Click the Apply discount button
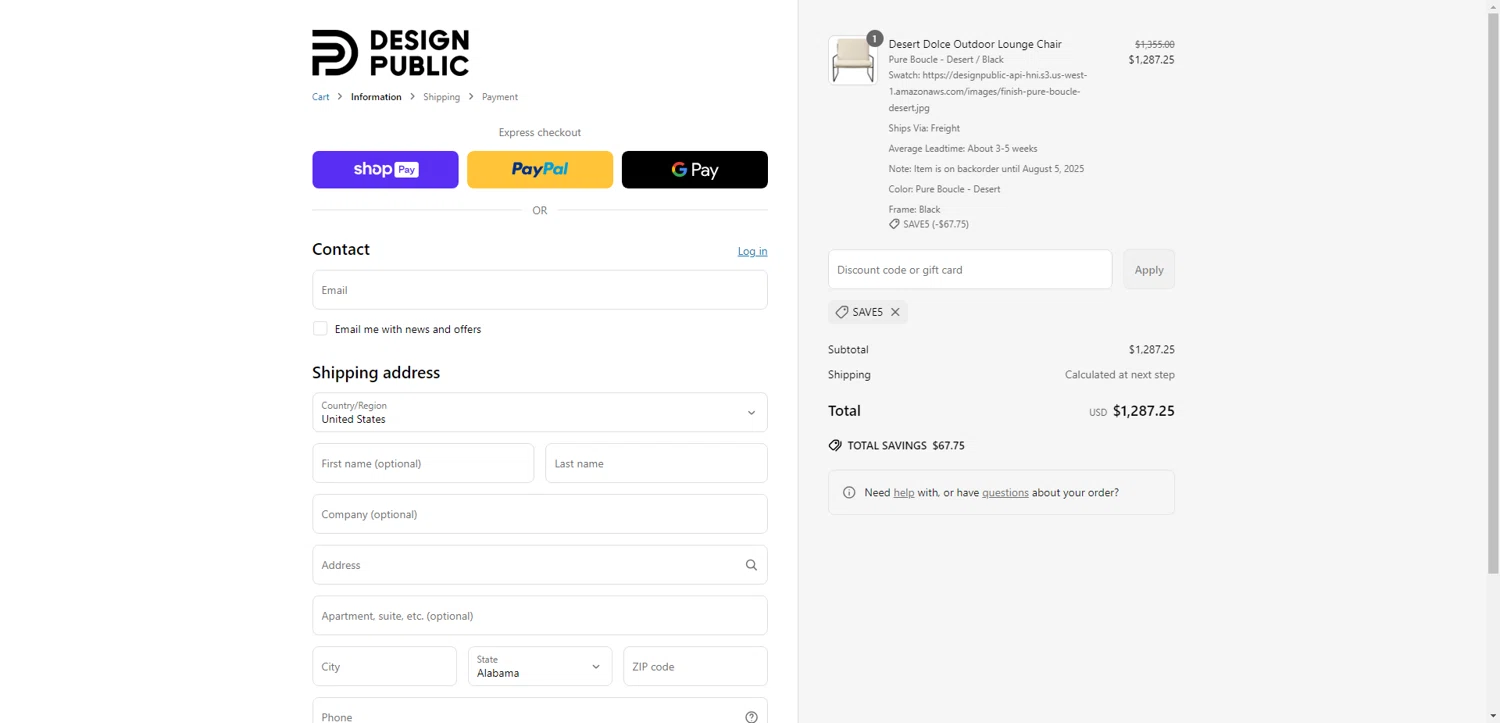The height and width of the screenshot is (723, 1500). [1149, 270]
